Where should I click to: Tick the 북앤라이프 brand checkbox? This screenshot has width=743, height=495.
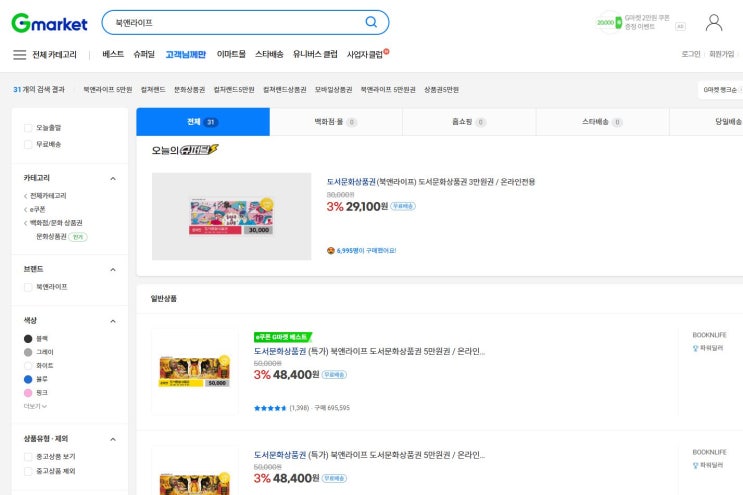tap(28, 287)
